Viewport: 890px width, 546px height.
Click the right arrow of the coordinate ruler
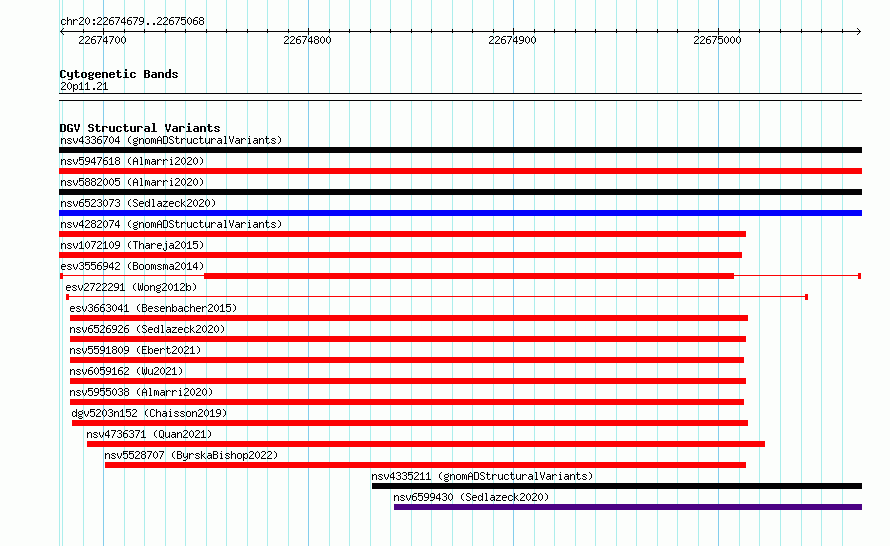[x=859, y=31]
